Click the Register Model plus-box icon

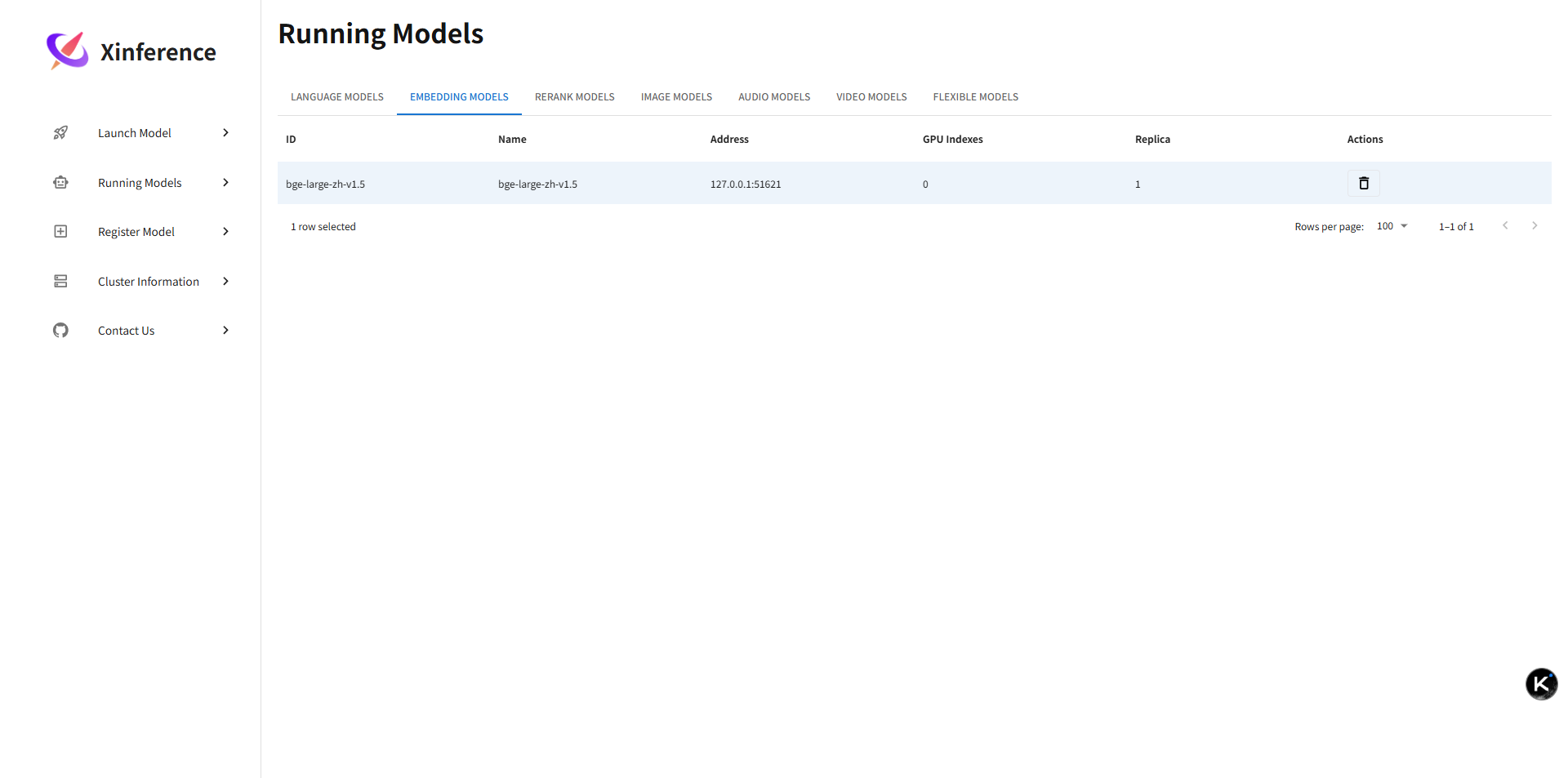tap(60, 232)
